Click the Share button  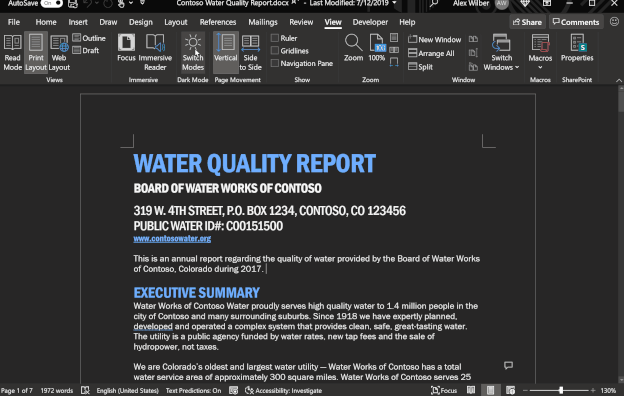click(x=527, y=22)
